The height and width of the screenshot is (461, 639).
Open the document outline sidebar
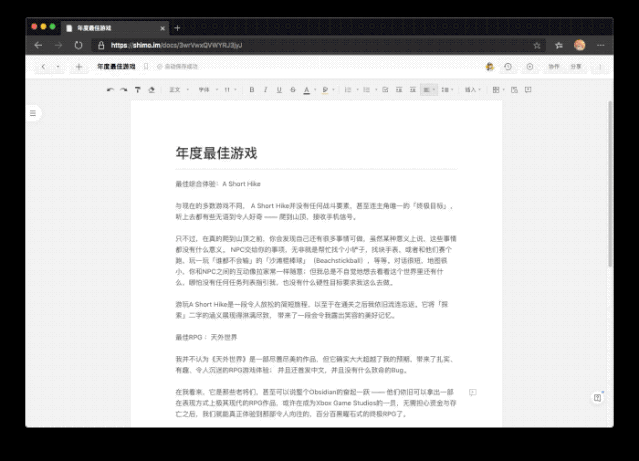pos(33,113)
